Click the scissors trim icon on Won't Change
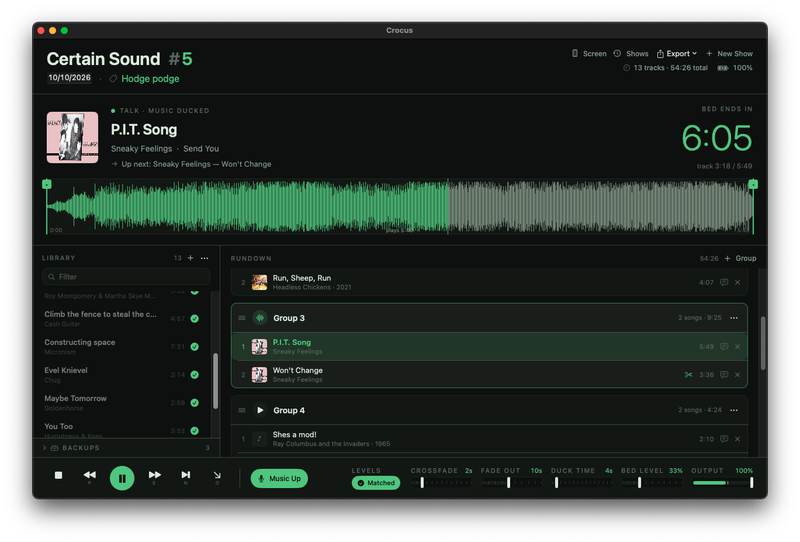 pyautogui.click(x=688, y=375)
